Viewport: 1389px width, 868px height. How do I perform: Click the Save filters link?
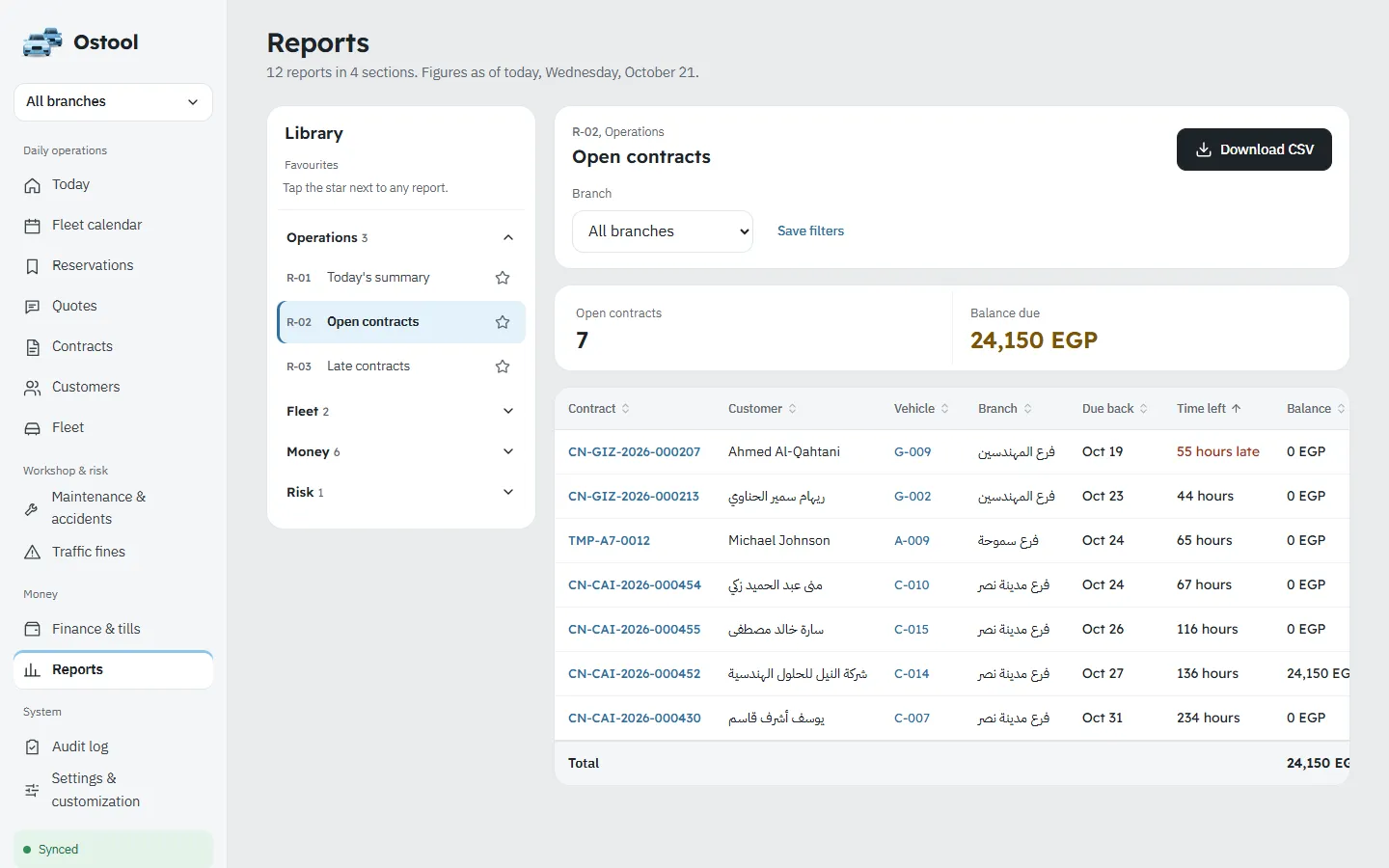click(810, 231)
